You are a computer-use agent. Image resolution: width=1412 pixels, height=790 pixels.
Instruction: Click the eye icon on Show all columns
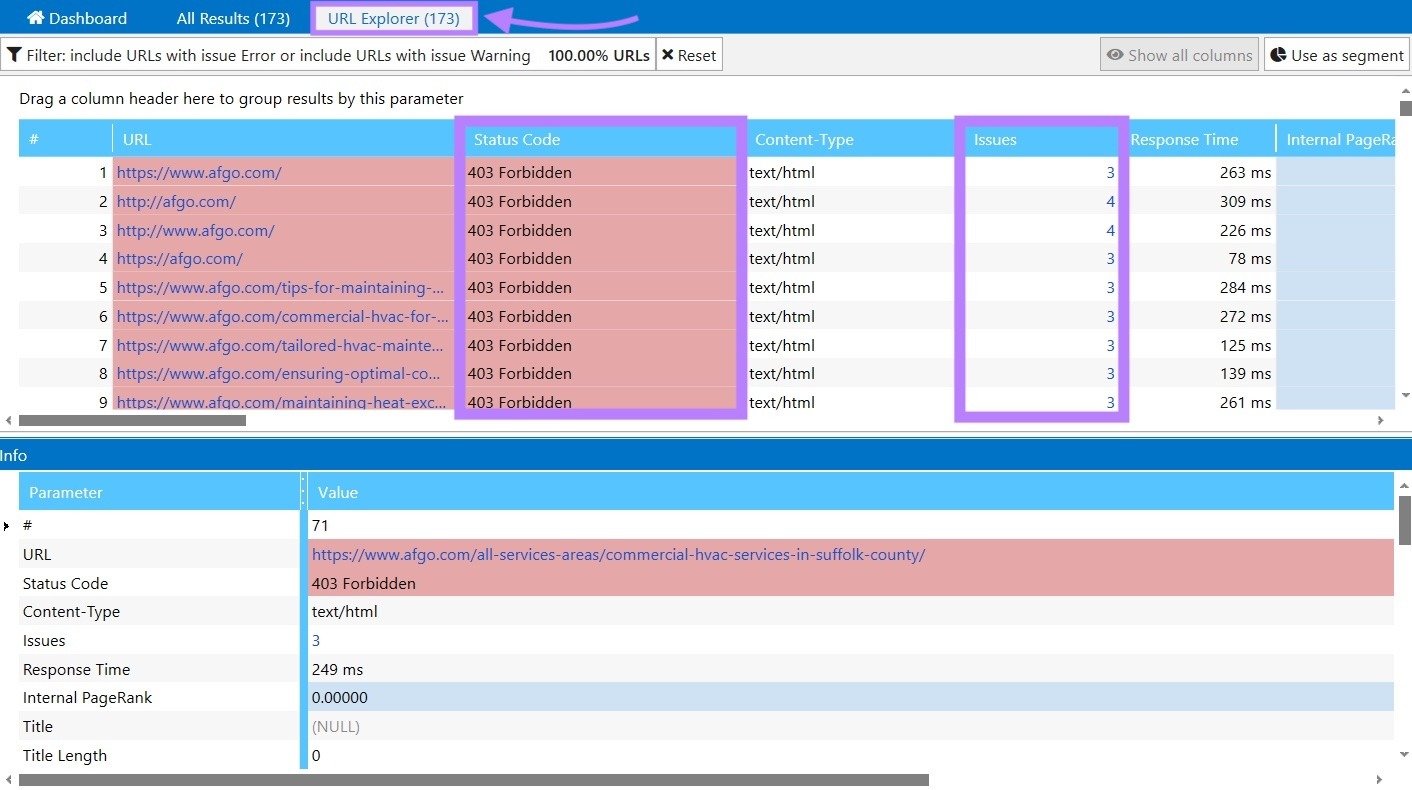tap(1115, 54)
